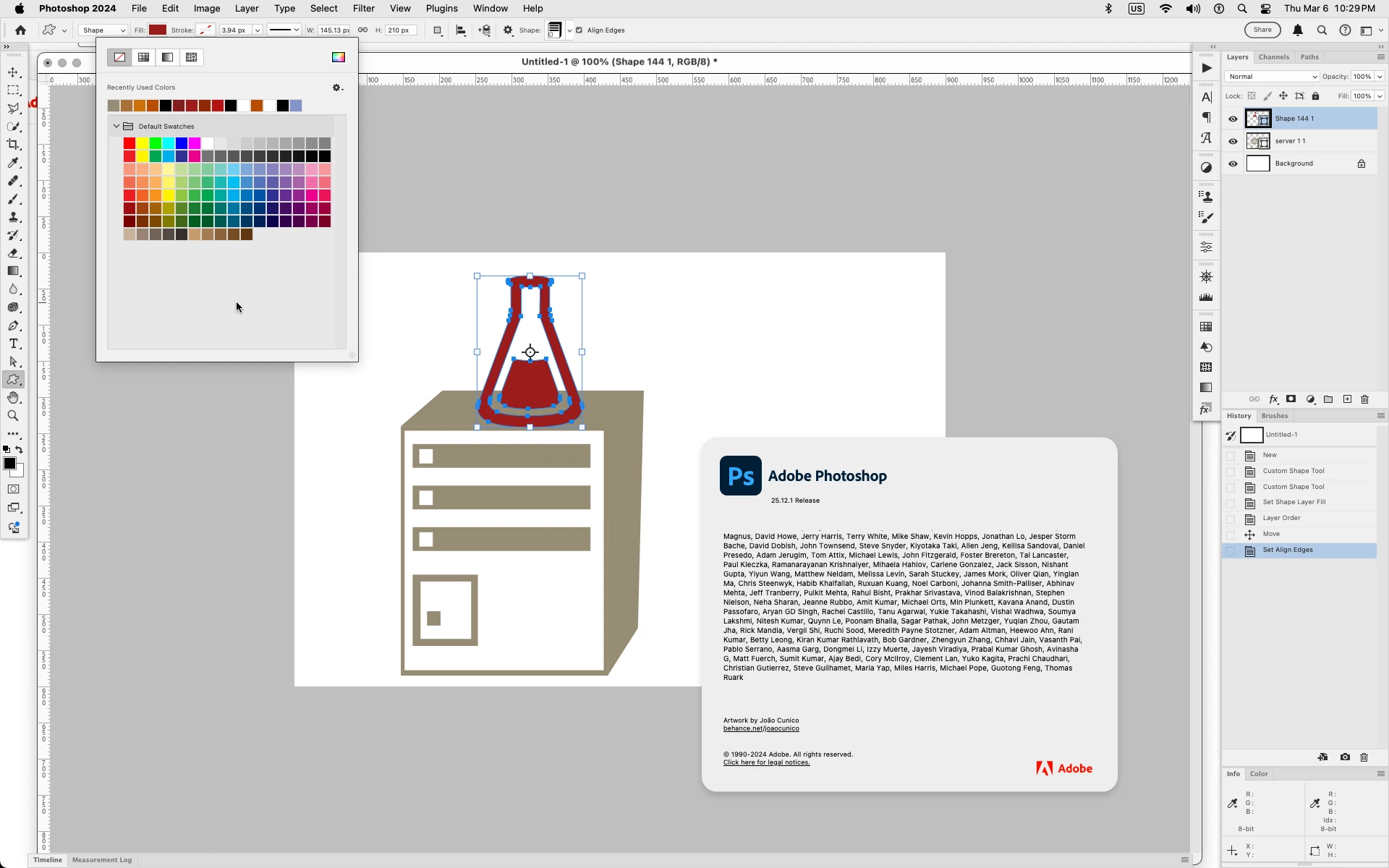Open the Filter menu
The width and height of the screenshot is (1389, 868).
[x=363, y=9]
